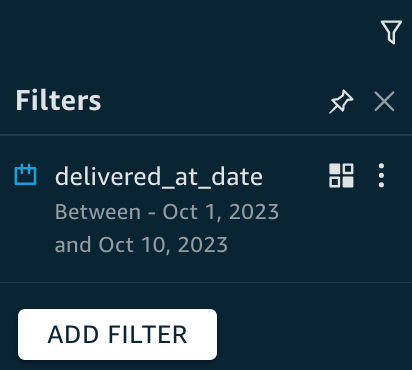Click the funnel filter icon at top
The height and width of the screenshot is (370, 412).
391,32
